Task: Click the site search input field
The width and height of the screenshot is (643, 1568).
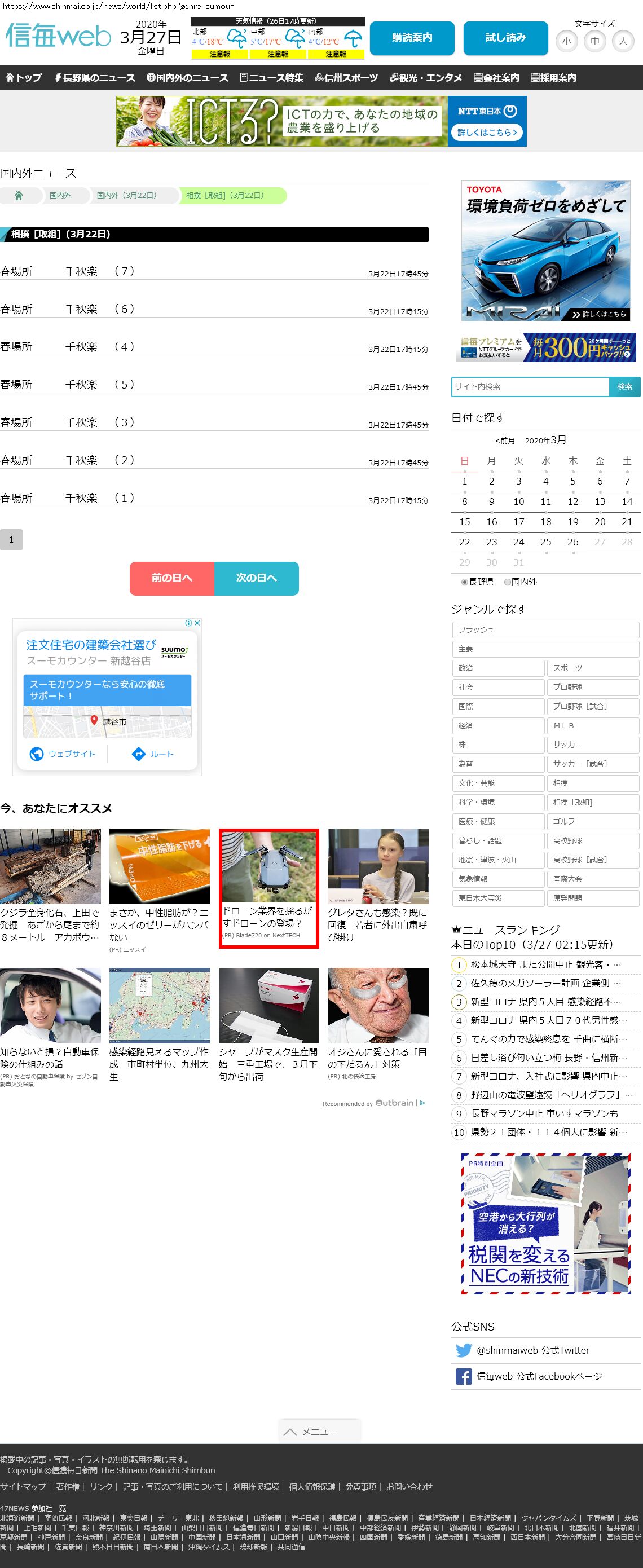Action: point(530,386)
